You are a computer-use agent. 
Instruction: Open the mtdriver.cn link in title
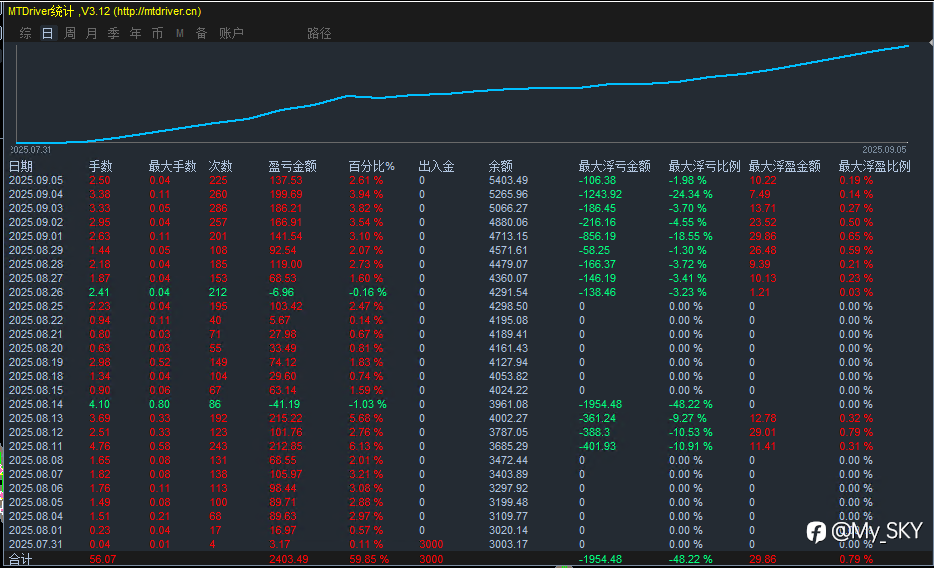click(x=157, y=11)
